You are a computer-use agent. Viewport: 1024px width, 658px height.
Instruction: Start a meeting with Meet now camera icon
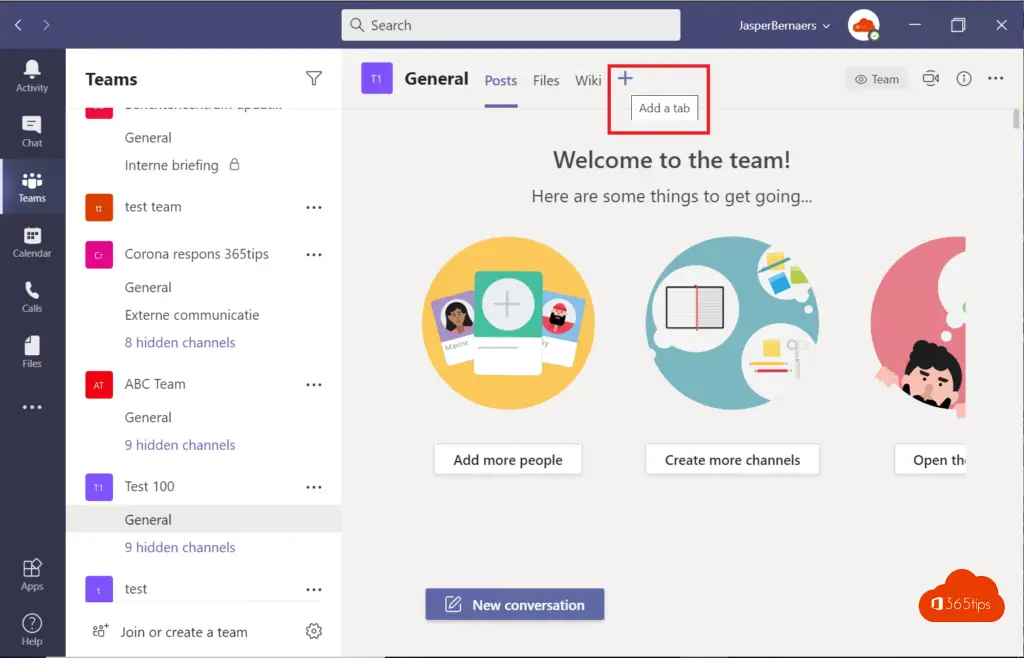click(931, 79)
